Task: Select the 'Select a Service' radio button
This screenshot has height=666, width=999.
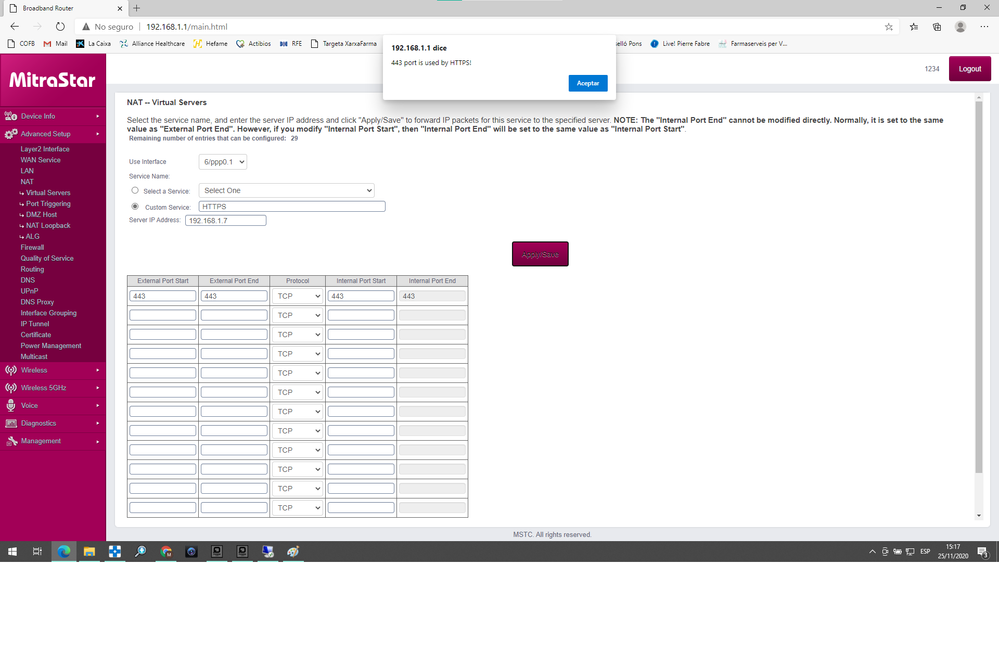Action: 135,190
